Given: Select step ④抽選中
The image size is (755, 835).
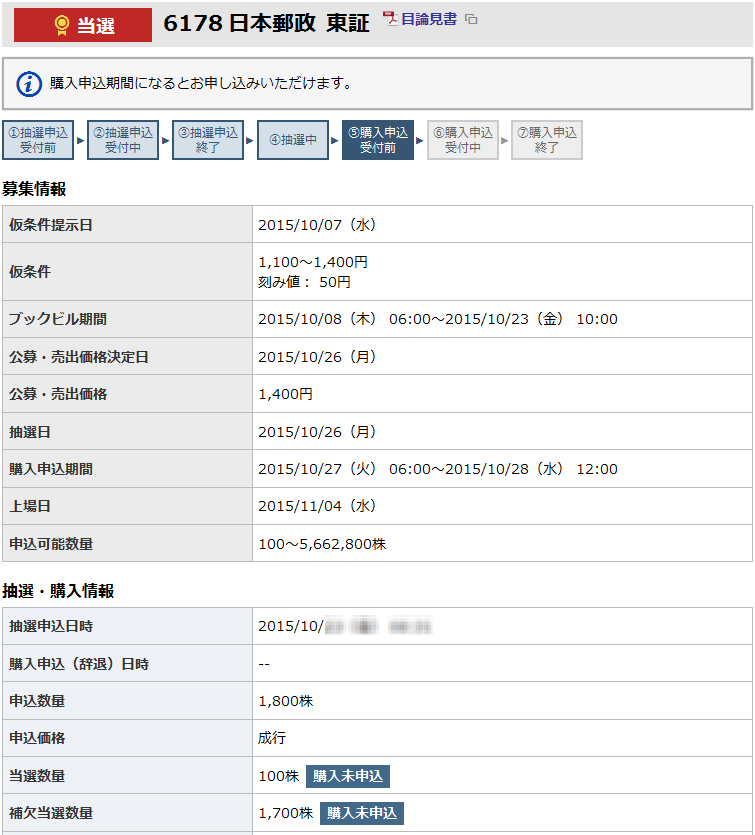Looking at the screenshot, I should 293,140.
